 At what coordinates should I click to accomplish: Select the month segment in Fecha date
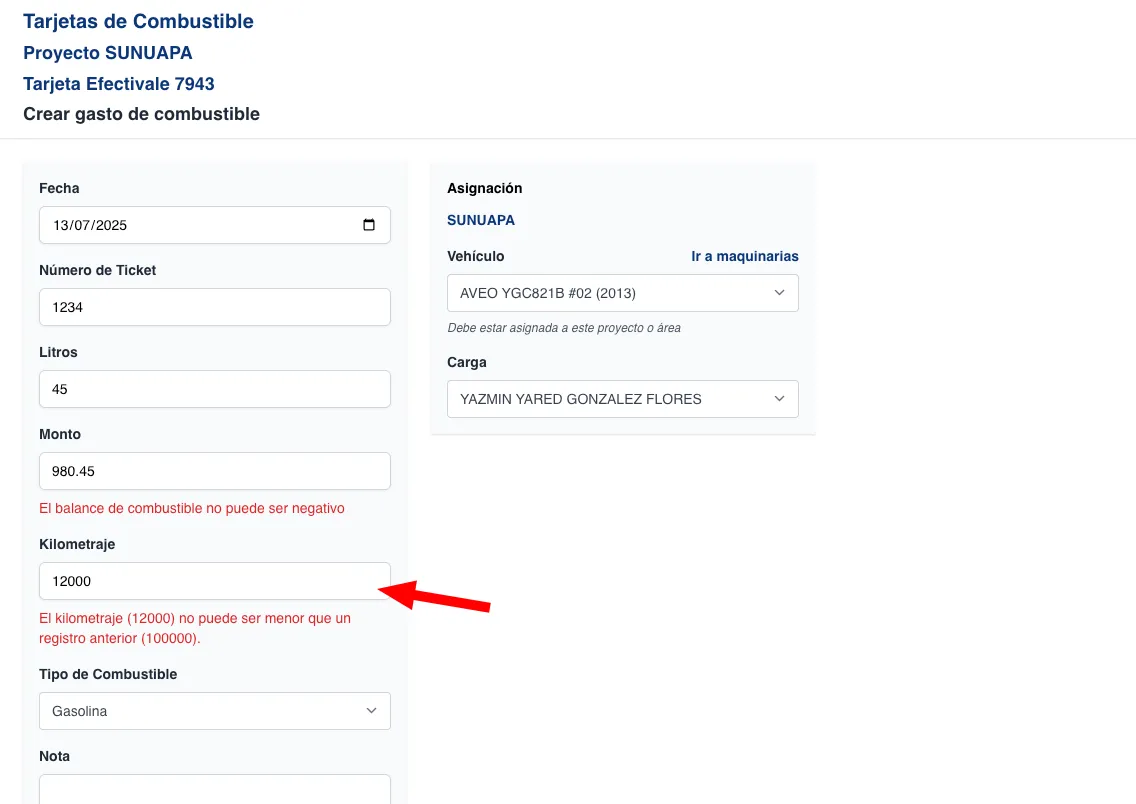(83, 225)
